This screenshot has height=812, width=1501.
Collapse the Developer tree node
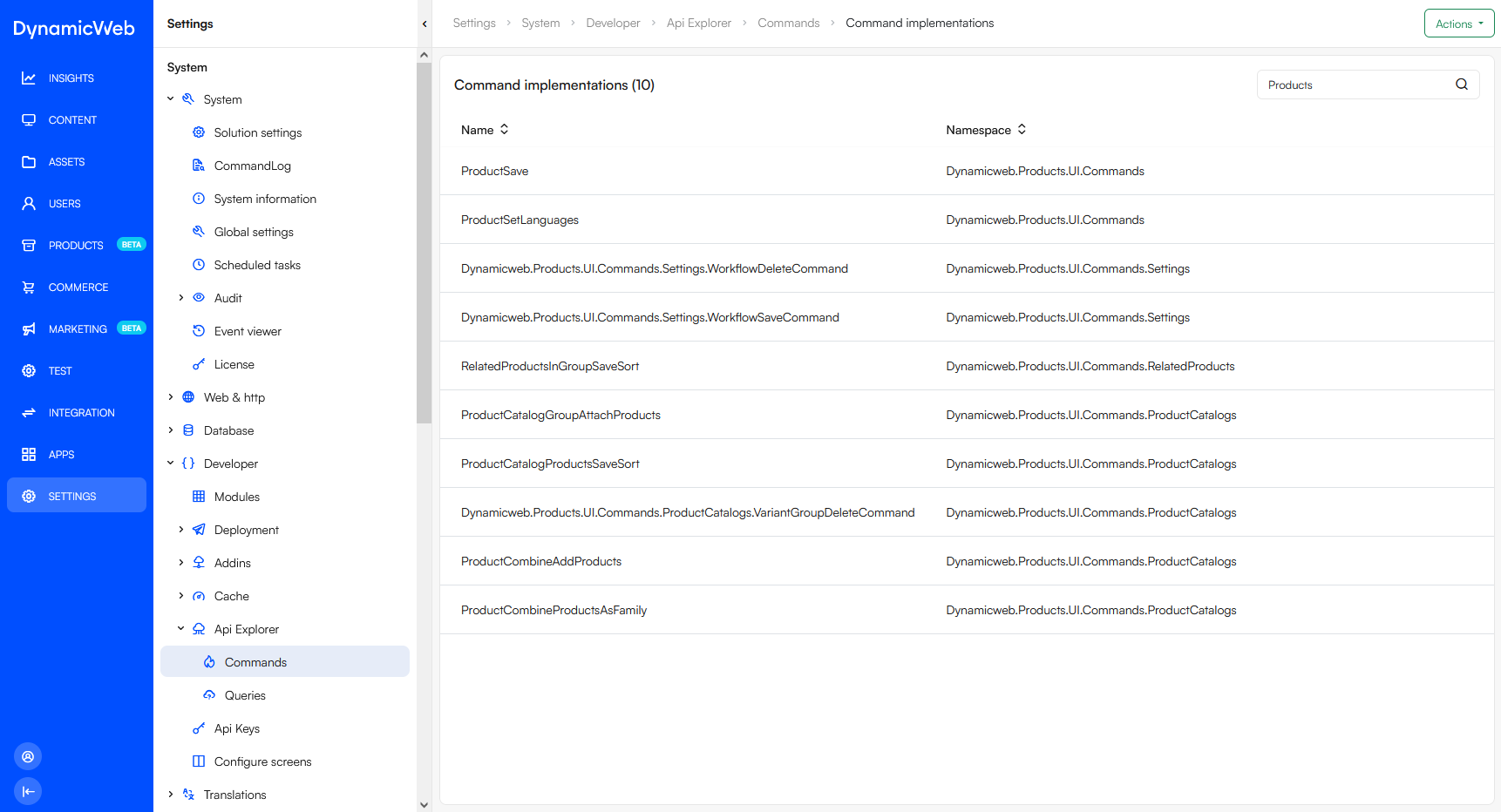[171, 464]
